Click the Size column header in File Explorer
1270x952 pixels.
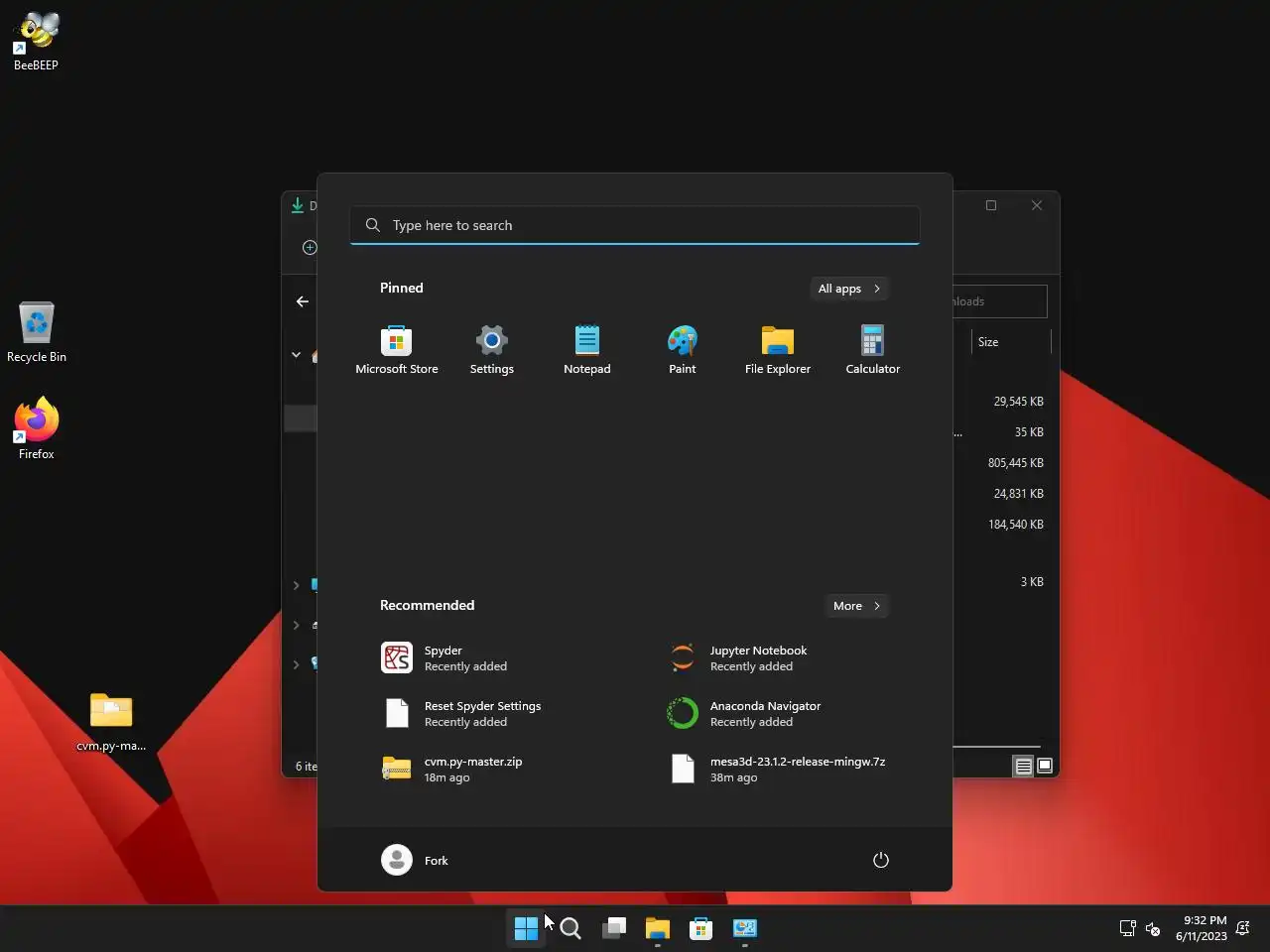point(1010,342)
